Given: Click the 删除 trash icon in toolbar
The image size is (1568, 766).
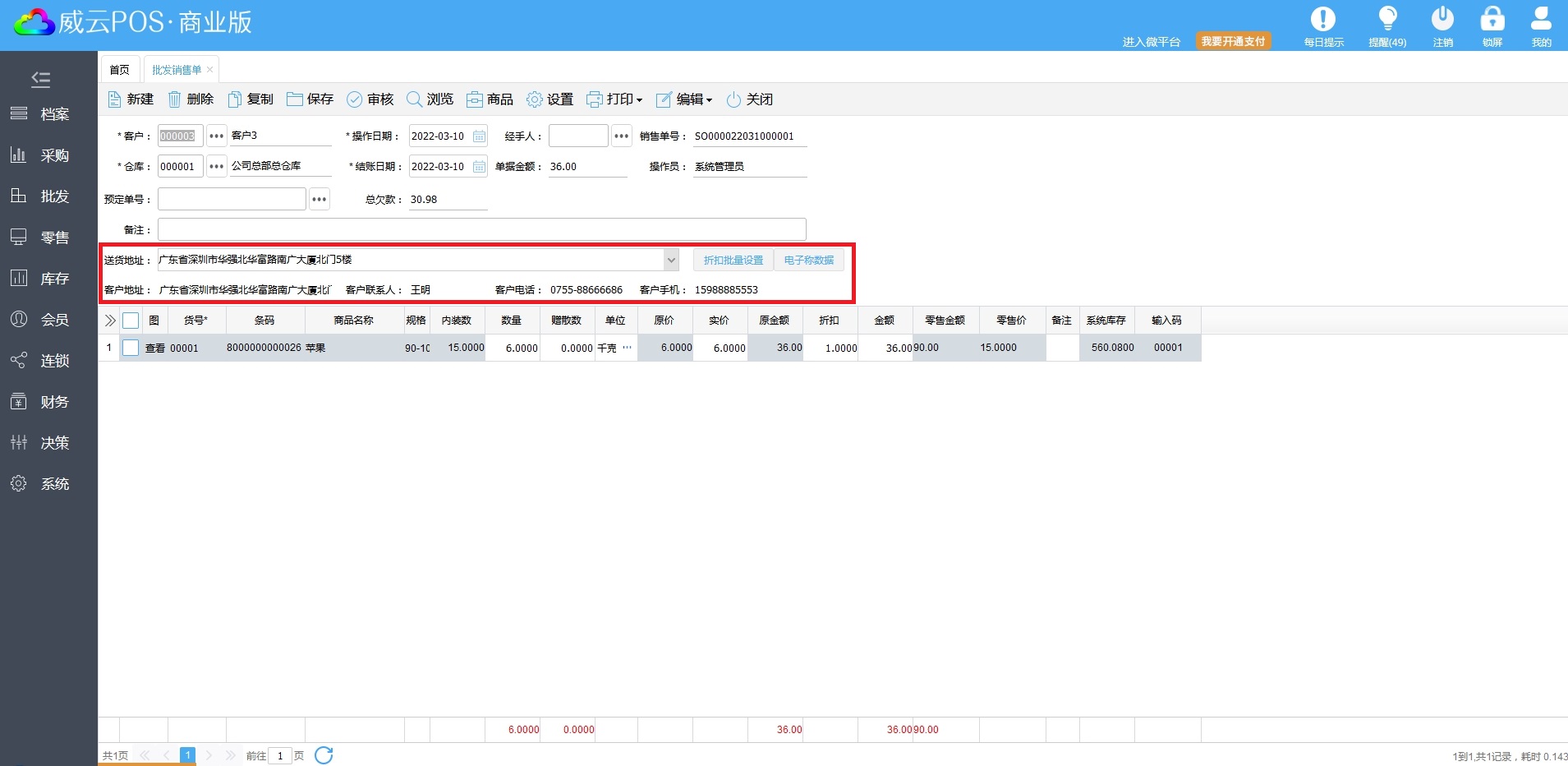Looking at the screenshot, I should (175, 99).
